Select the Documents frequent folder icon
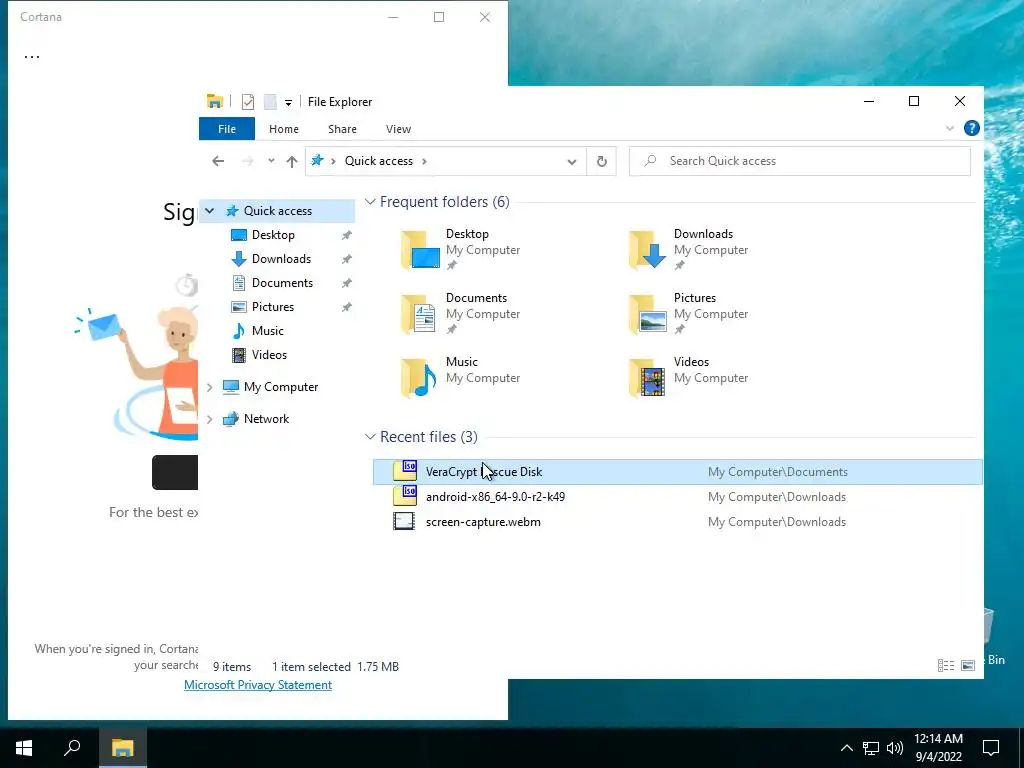This screenshot has height=768, width=1024. pyautogui.click(x=419, y=313)
